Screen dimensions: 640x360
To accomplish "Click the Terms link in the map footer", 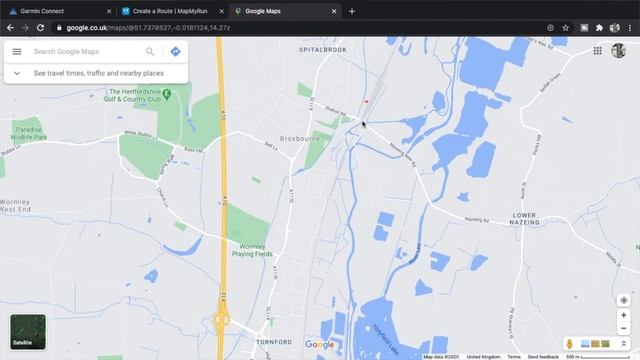I will (513, 357).
